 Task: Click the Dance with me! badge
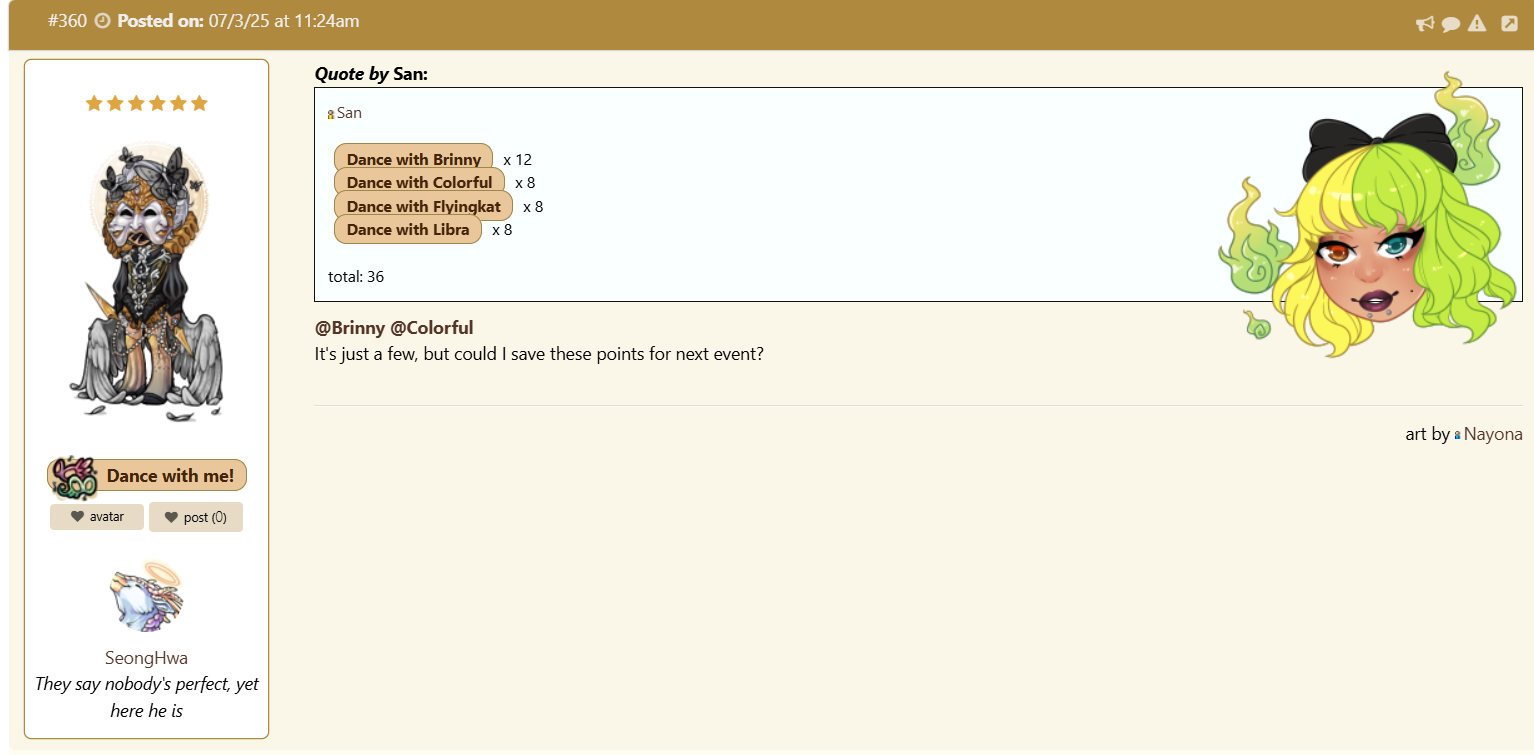point(147,476)
